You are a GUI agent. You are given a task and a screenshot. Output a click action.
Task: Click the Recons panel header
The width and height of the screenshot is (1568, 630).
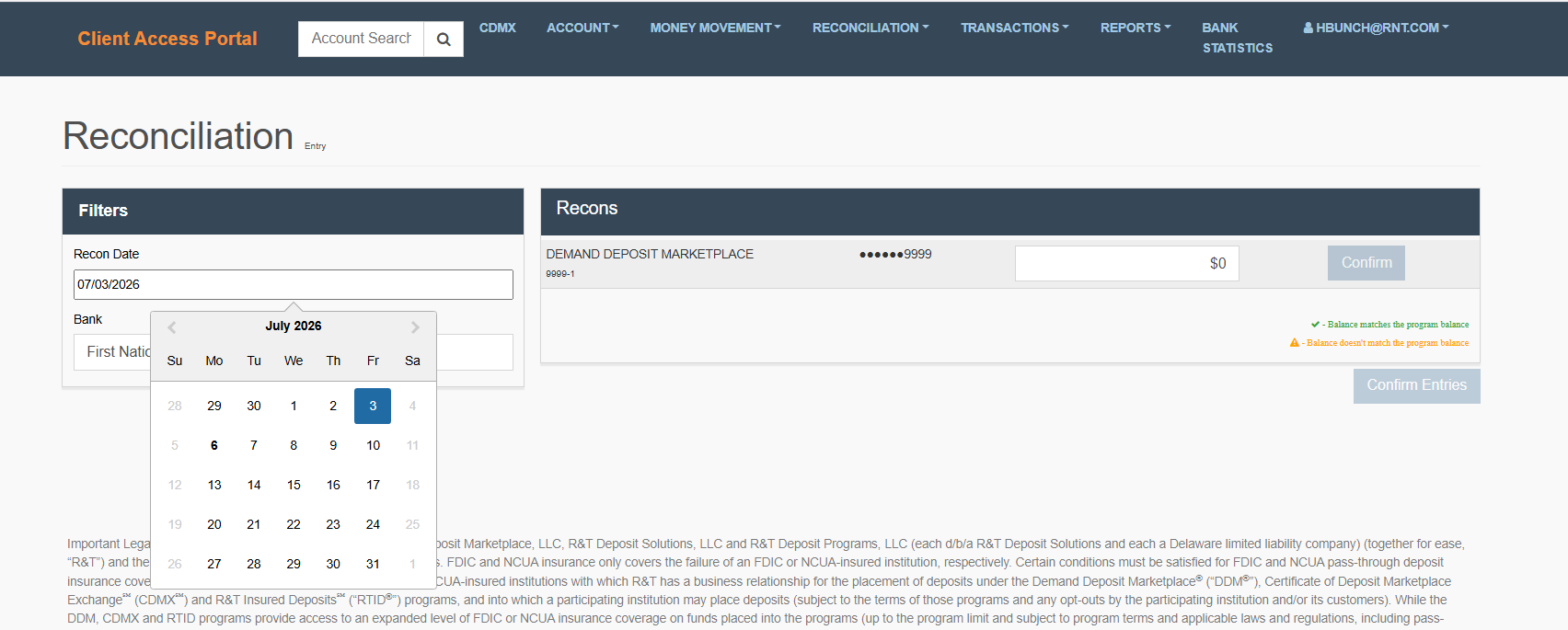click(x=1010, y=211)
